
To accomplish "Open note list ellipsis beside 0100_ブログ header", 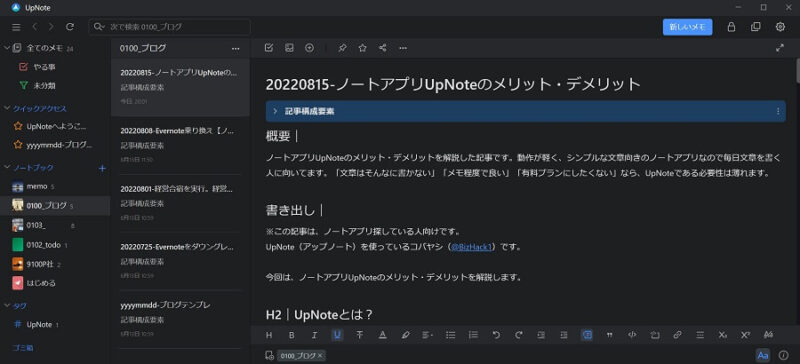I will point(235,48).
